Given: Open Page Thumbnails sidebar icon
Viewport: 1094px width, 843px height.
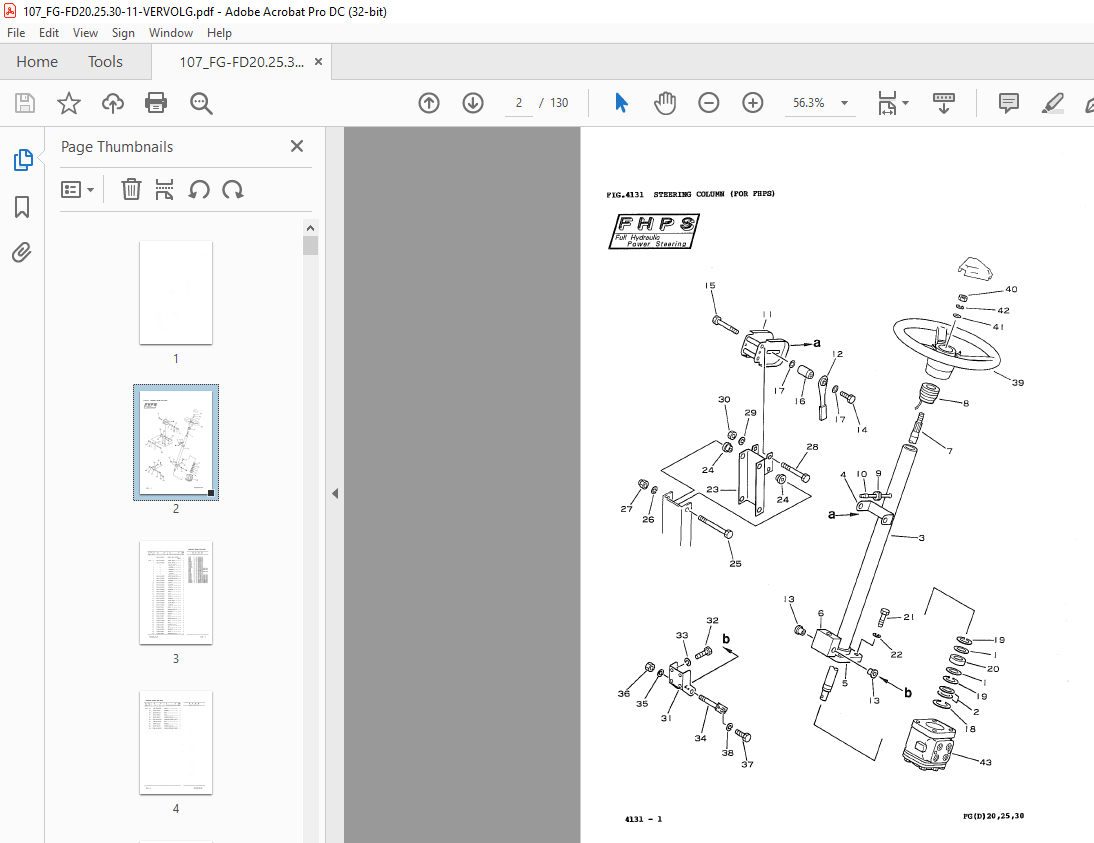Looking at the screenshot, I should [22, 160].
